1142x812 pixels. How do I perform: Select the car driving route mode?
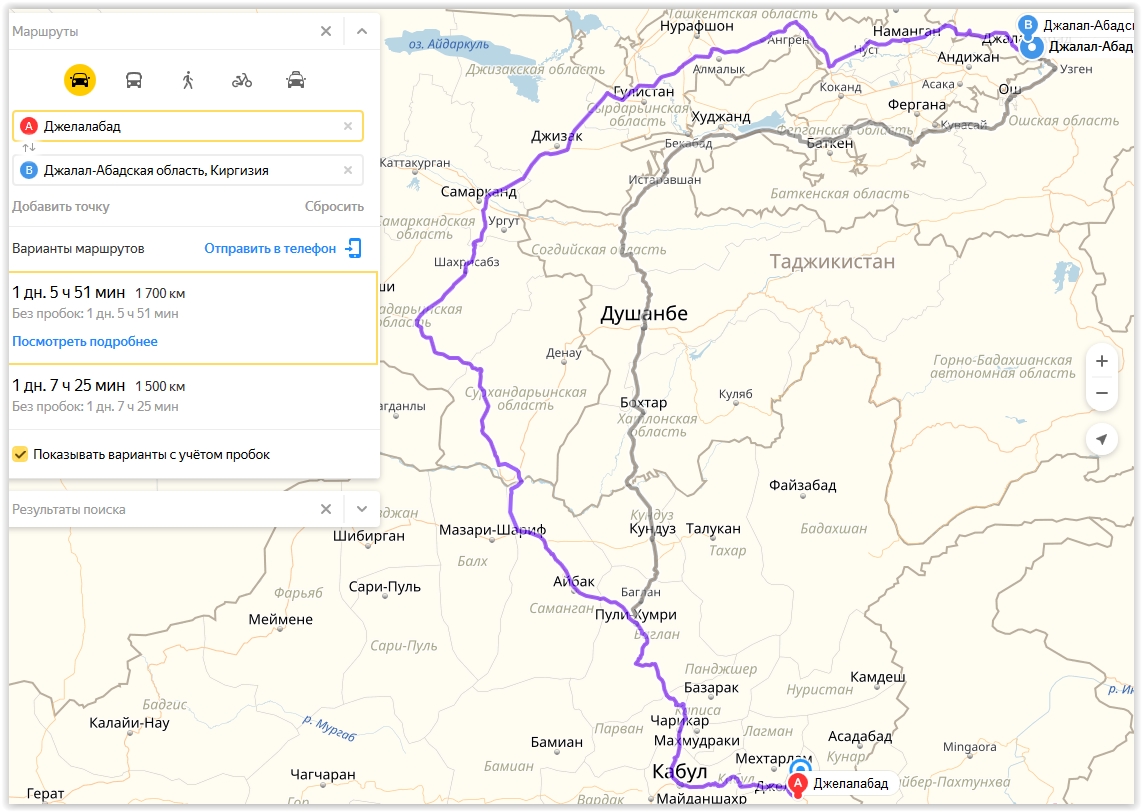tap(80, 80)
